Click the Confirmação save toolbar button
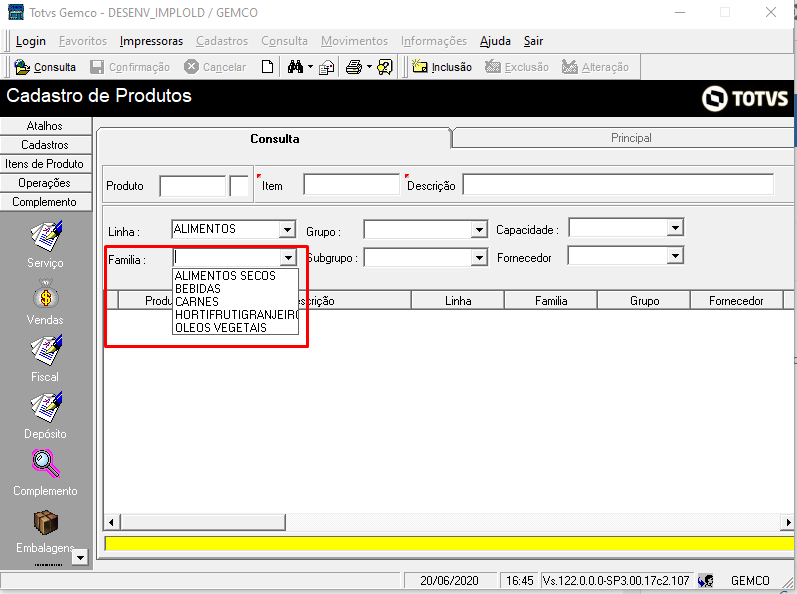 pyautogui.click(x=130, y=67)
